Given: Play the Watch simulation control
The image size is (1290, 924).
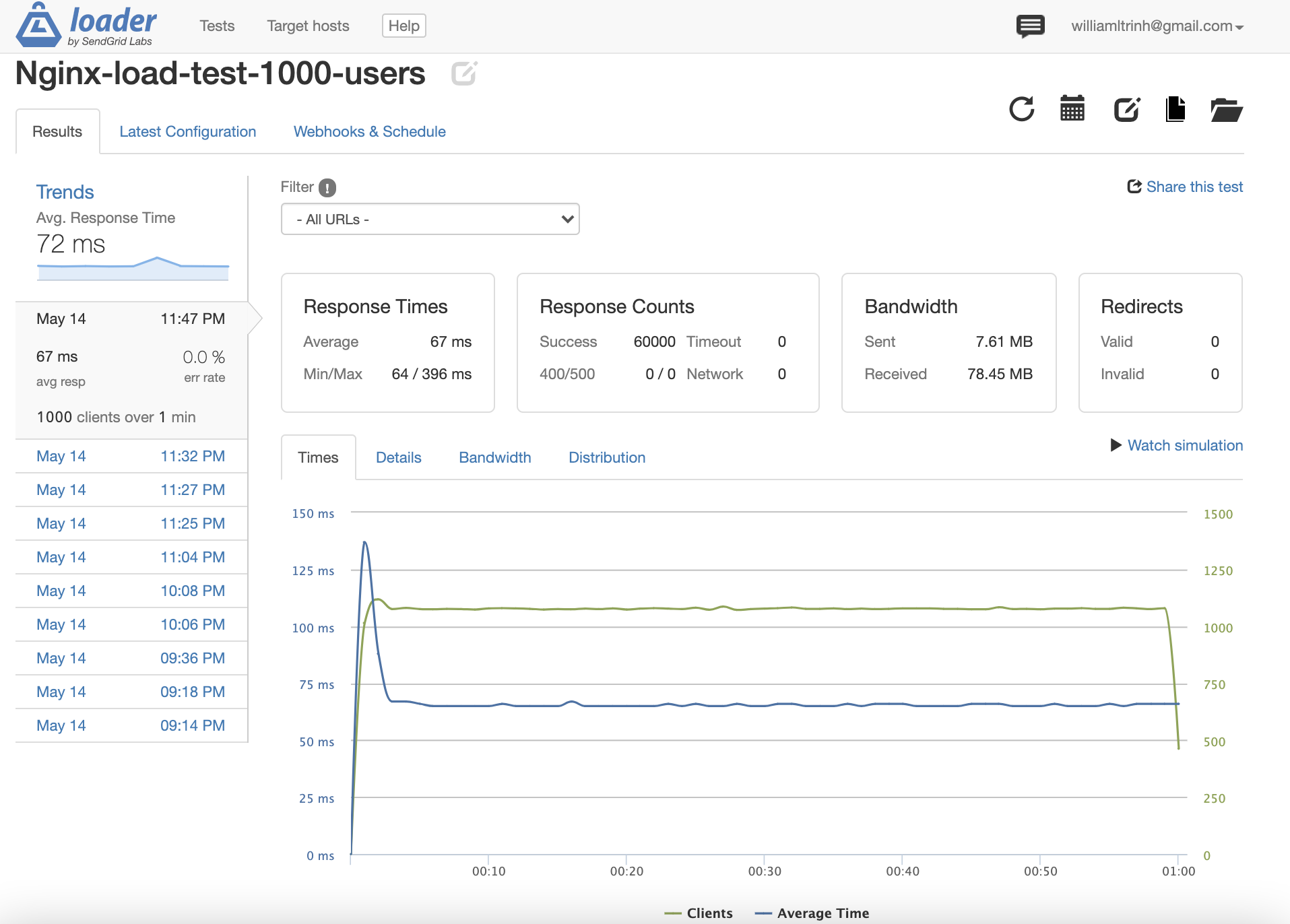Looking at the screenshot, I should click(x=1176, y=445).
